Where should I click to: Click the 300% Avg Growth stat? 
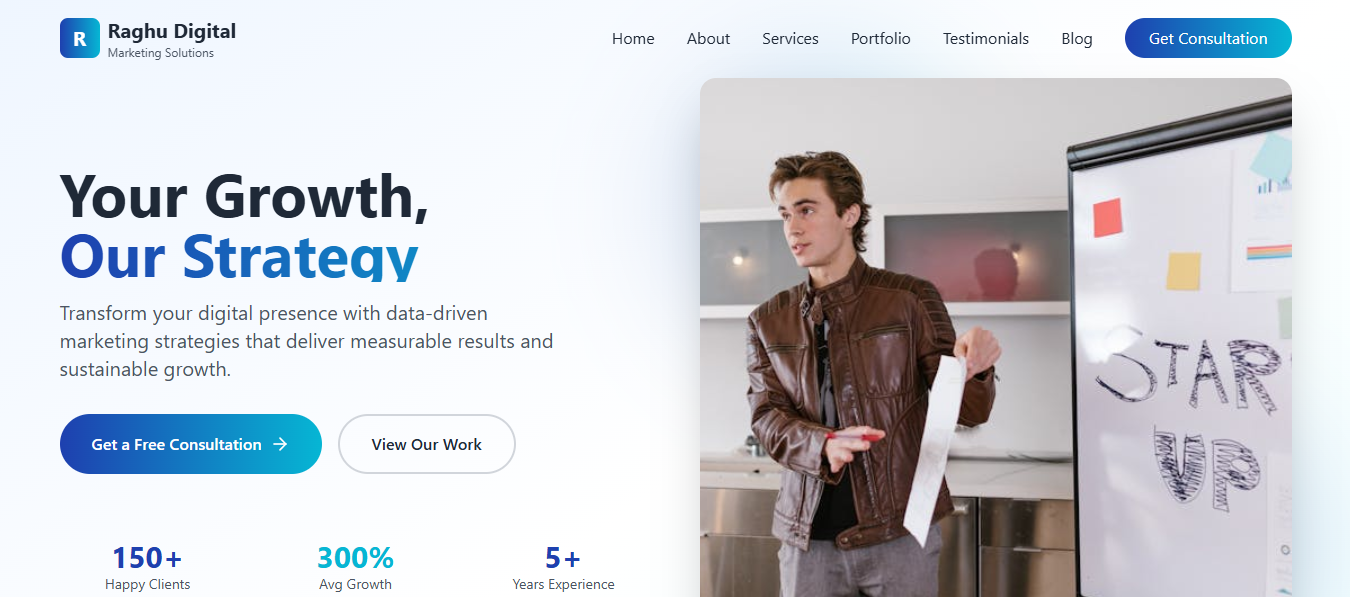tap(355, 567)
